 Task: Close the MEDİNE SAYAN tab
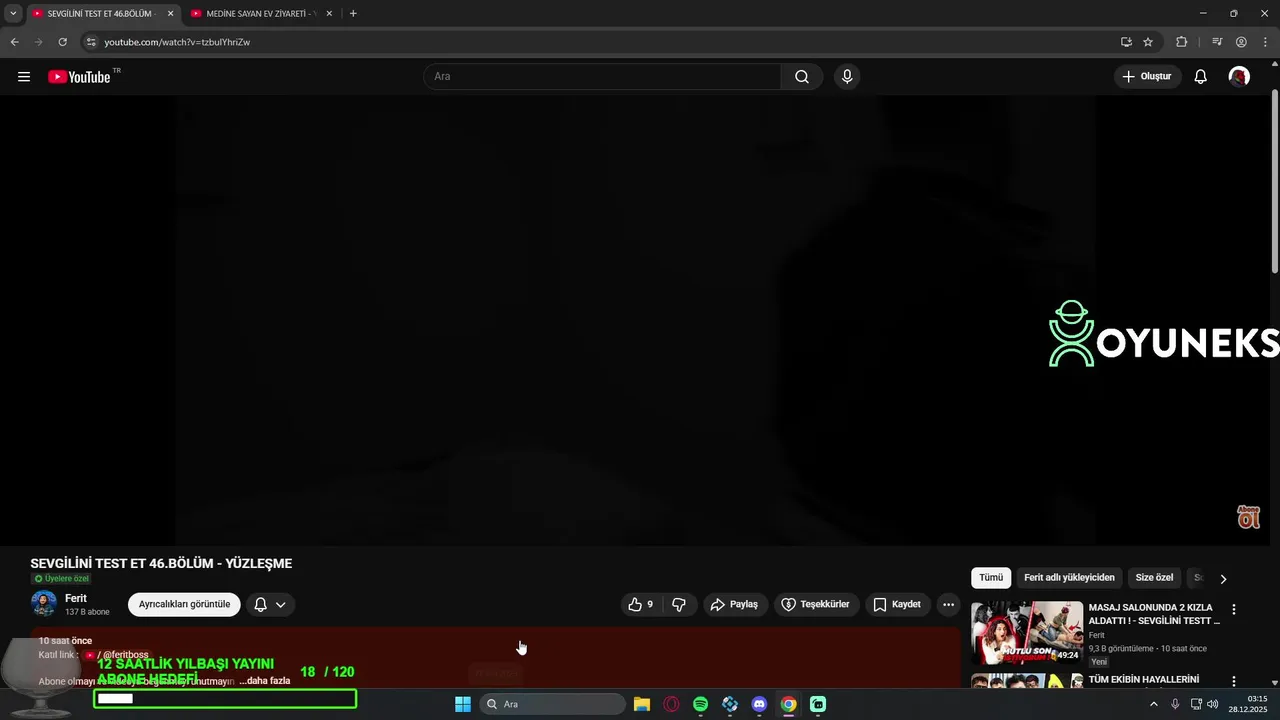coord(329,14)
